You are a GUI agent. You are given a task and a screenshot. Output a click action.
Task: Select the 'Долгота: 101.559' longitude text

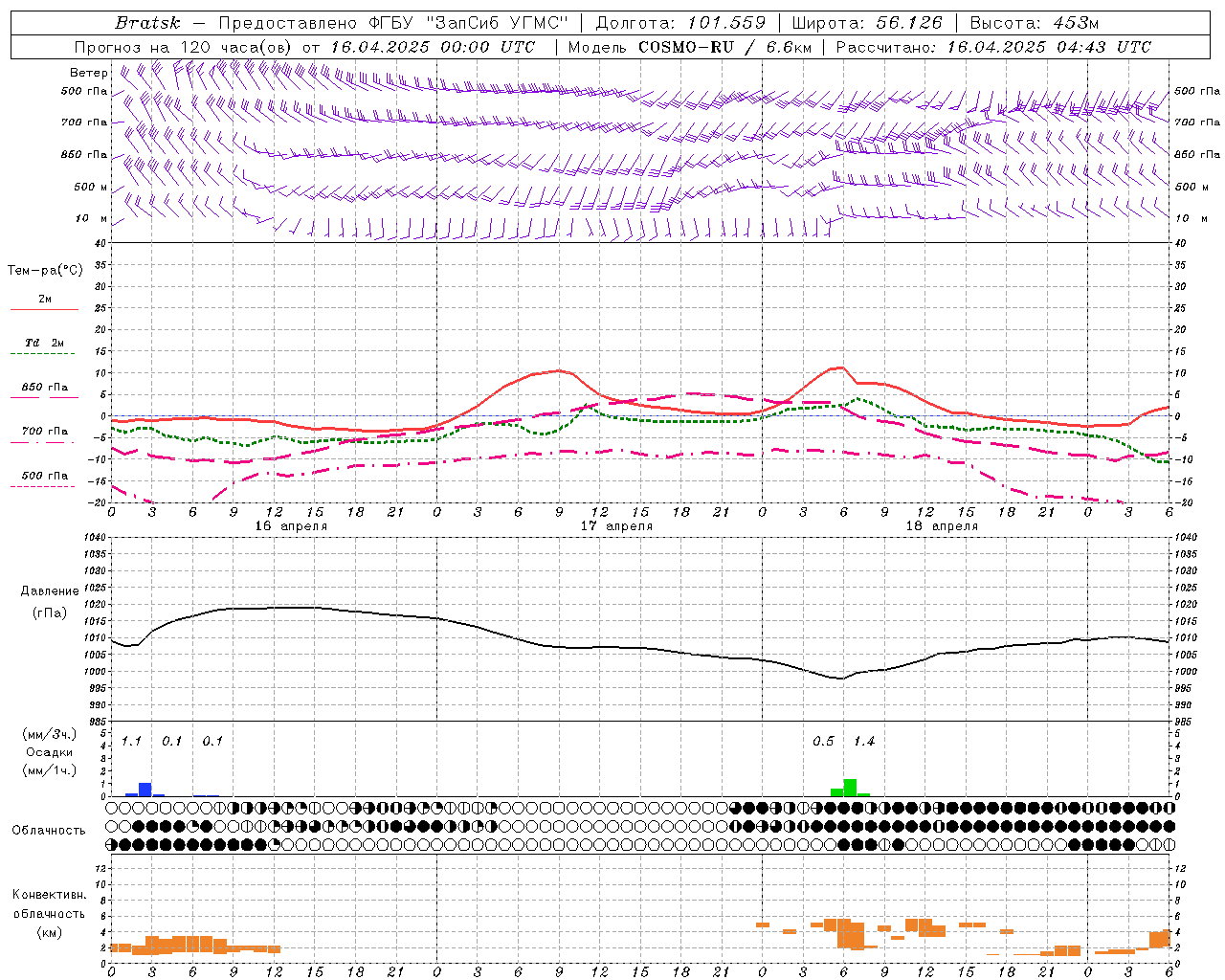coord(681,23)
